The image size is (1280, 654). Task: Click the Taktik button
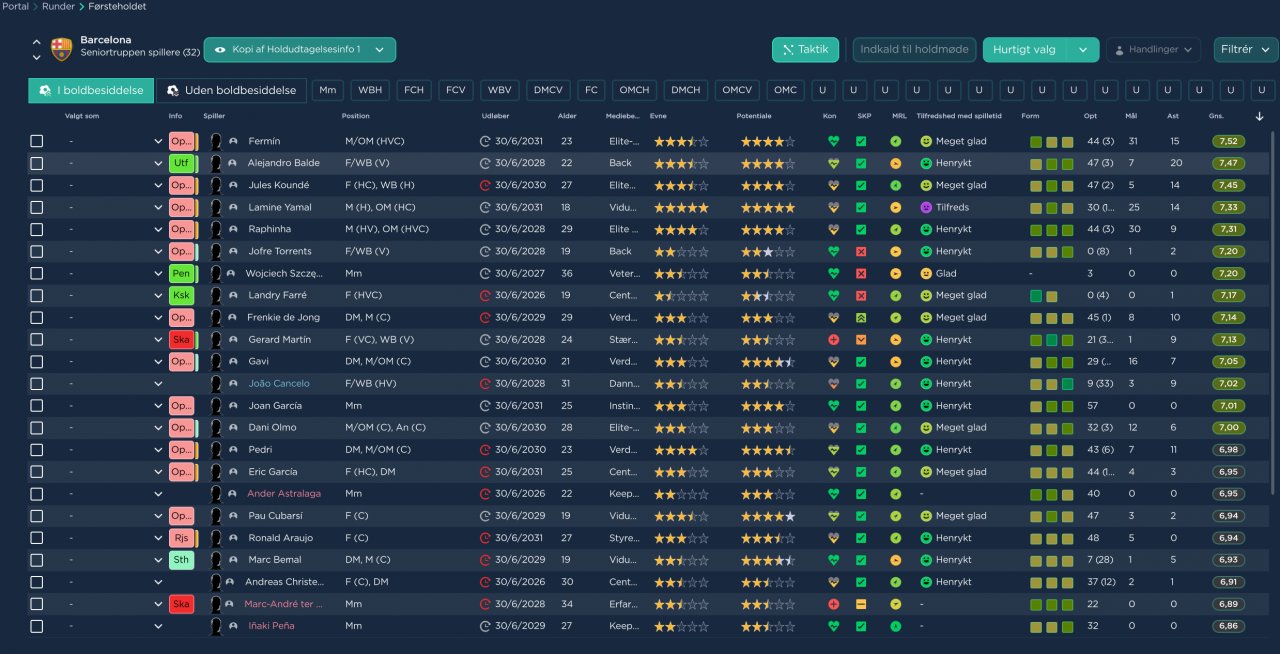(x=805, y=49)
